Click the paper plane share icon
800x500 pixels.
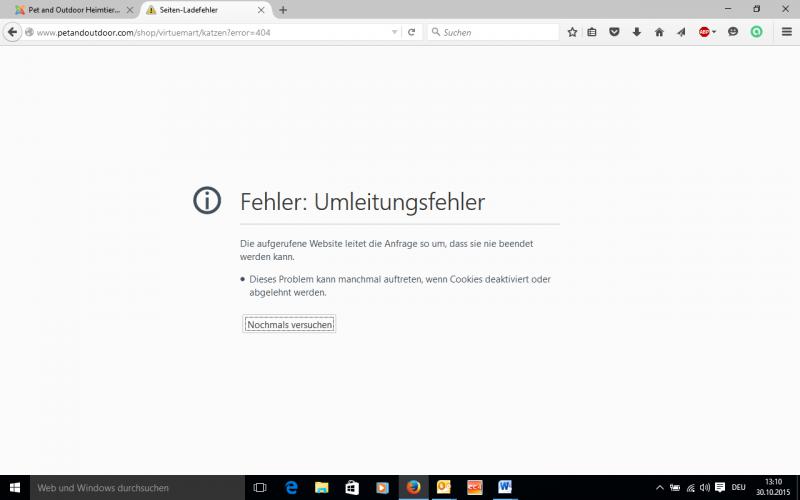pos(681,32)
